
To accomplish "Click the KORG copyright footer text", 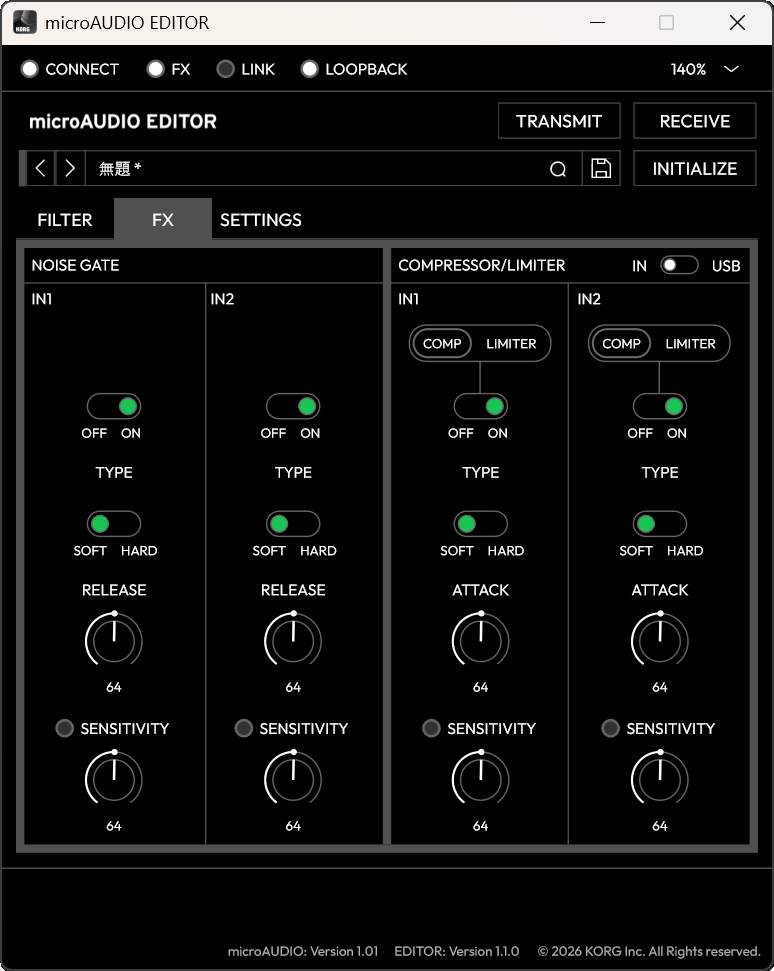I will point(648,951).
